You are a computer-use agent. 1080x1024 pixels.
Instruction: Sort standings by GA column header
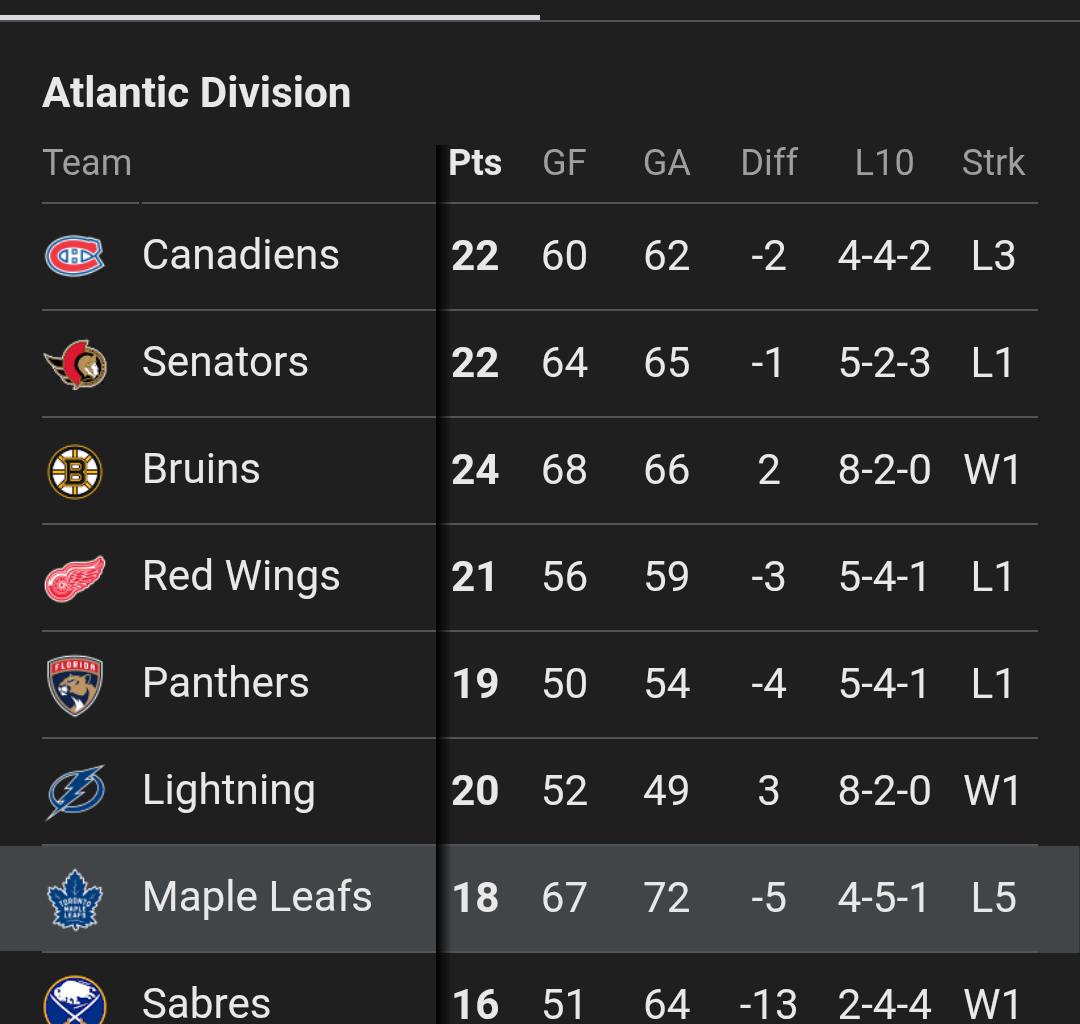[x=667, y=163]
